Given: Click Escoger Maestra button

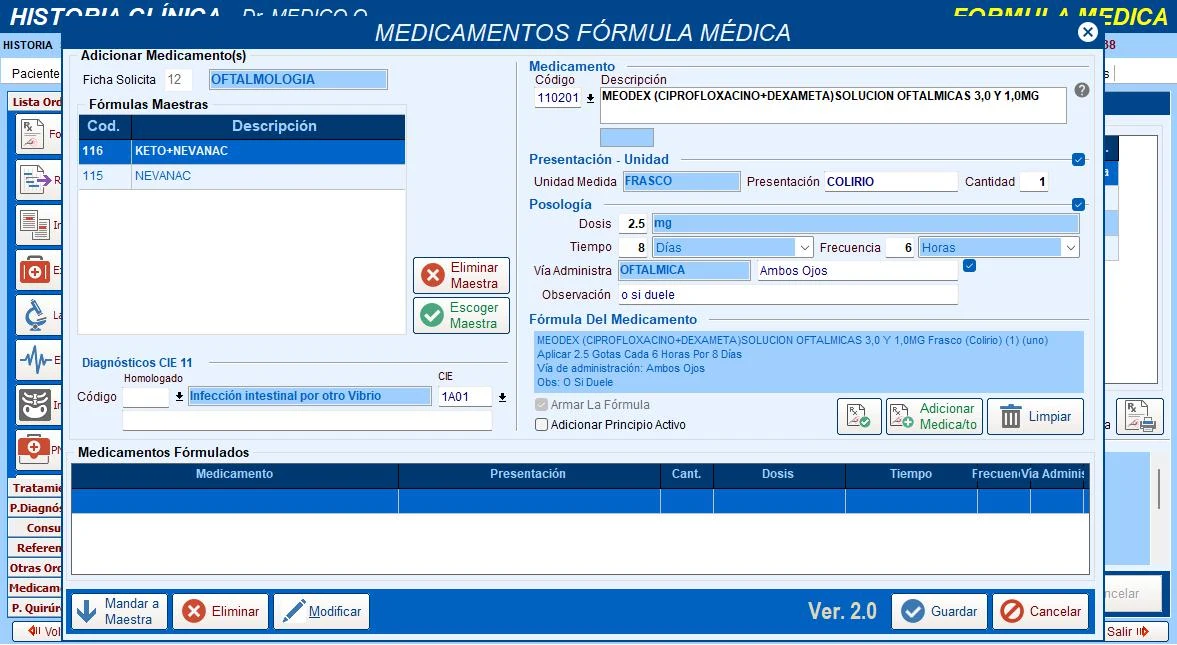Looking at the screenshot, I should tap(461, 315).
